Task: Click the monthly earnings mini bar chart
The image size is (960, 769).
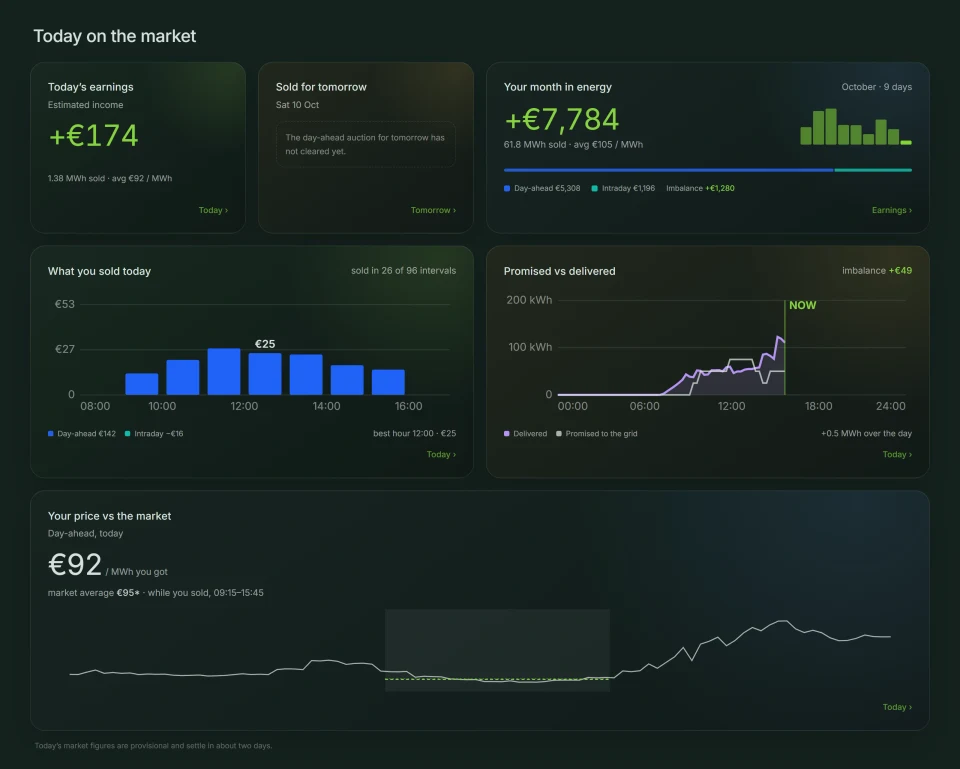Action: [x=856, y=127]
